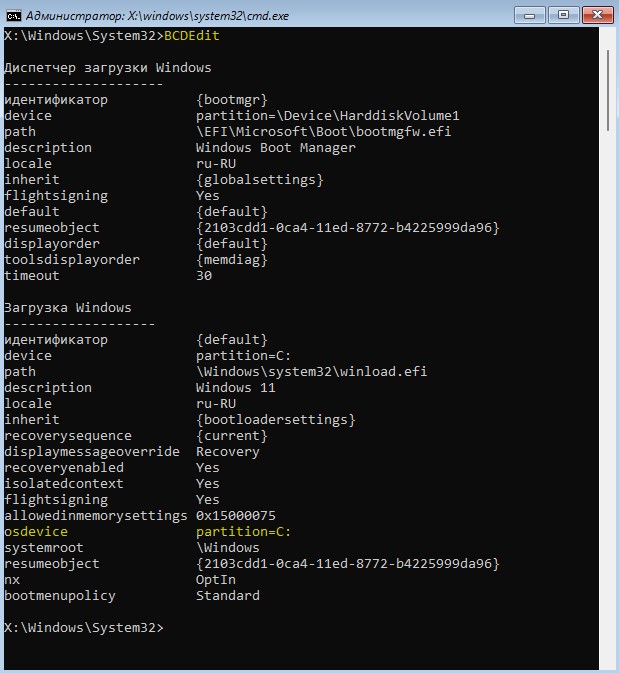The image size is (619, 673).
Task: Click the heading 'Диспетчер загрузки Windows'
Action: [x=108, y=68]
